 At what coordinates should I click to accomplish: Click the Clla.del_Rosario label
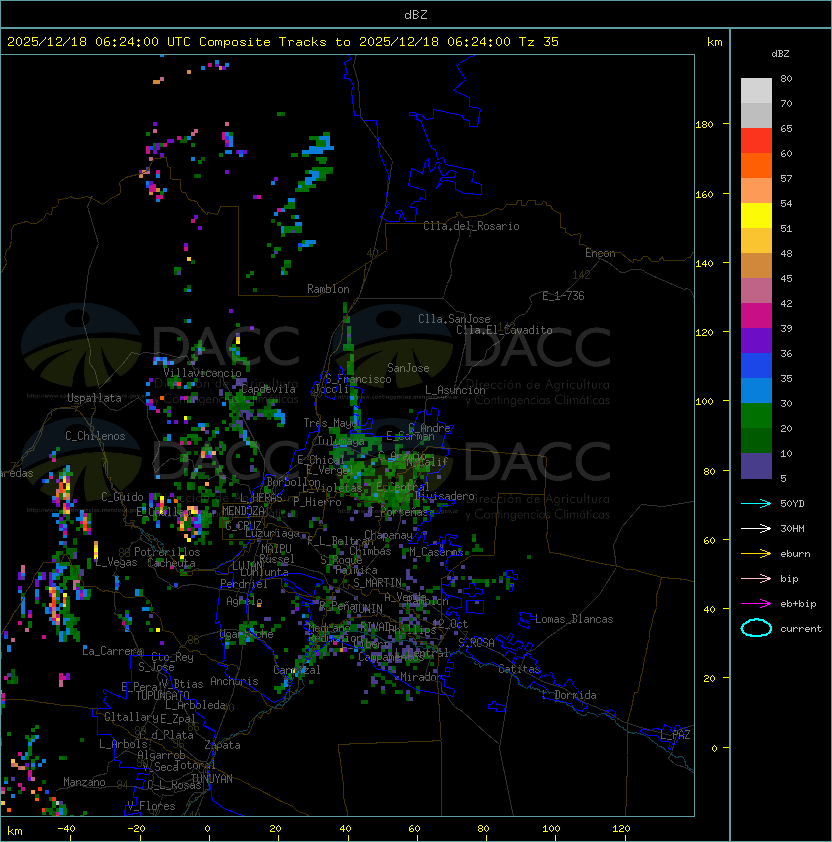(471, 226)
